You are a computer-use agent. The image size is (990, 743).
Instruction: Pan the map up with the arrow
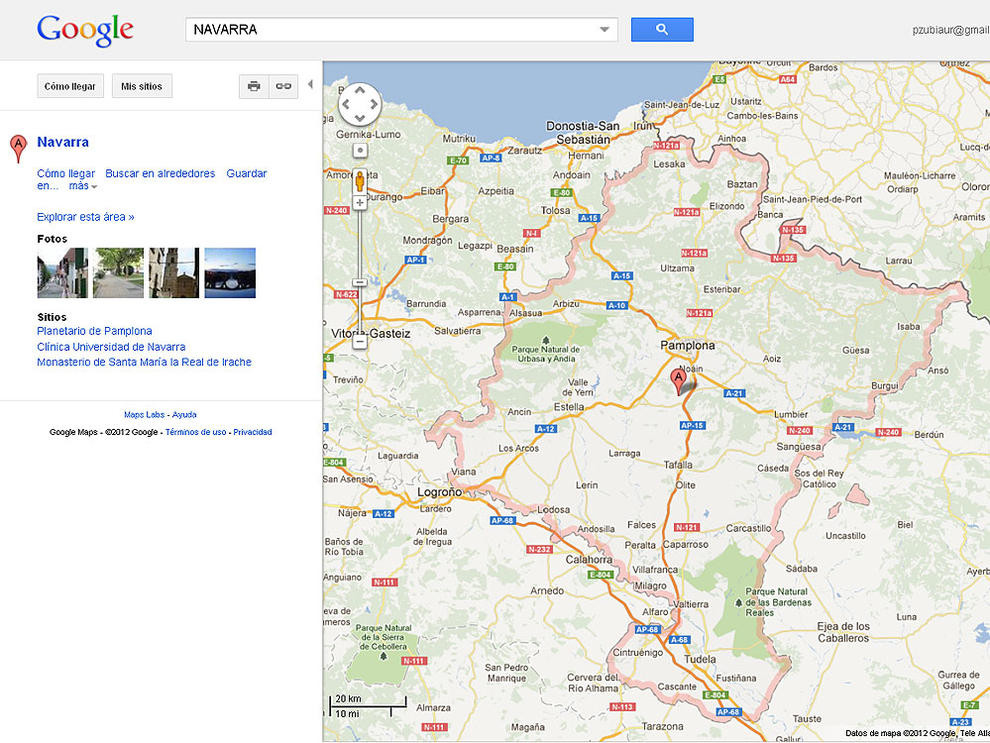(x=360, y=90)
